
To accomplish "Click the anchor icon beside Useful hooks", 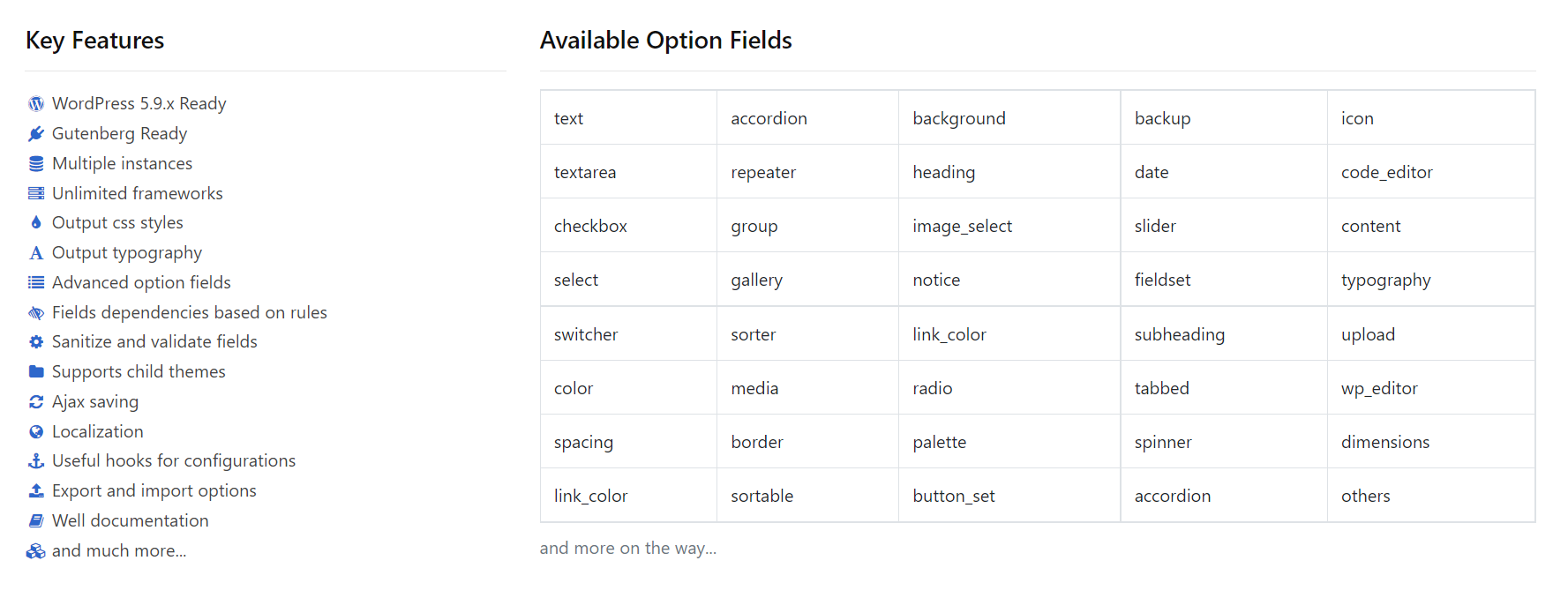I will tap(36, 461).
